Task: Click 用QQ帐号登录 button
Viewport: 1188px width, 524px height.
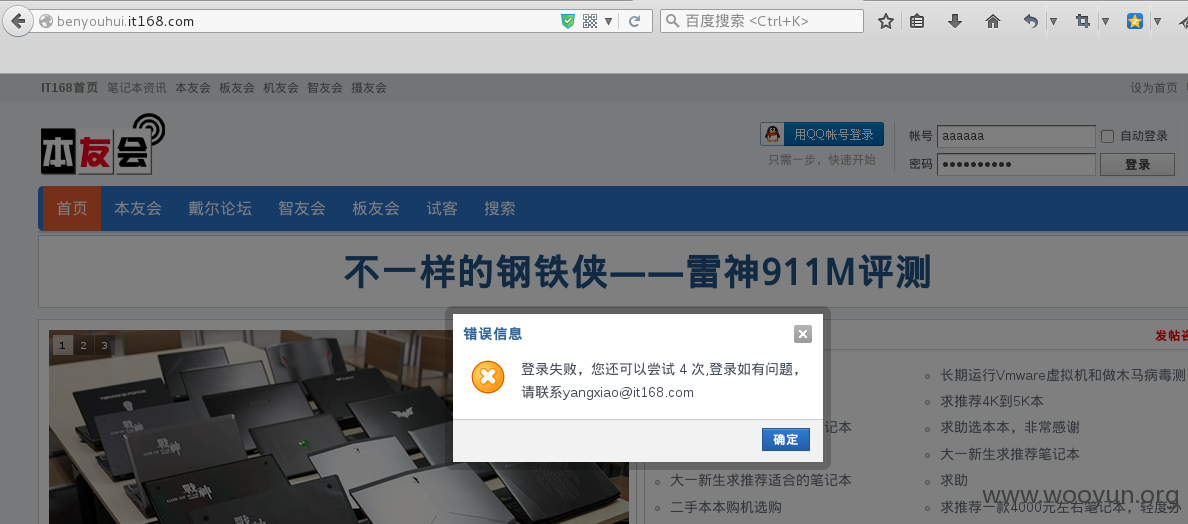Action: 822,135
